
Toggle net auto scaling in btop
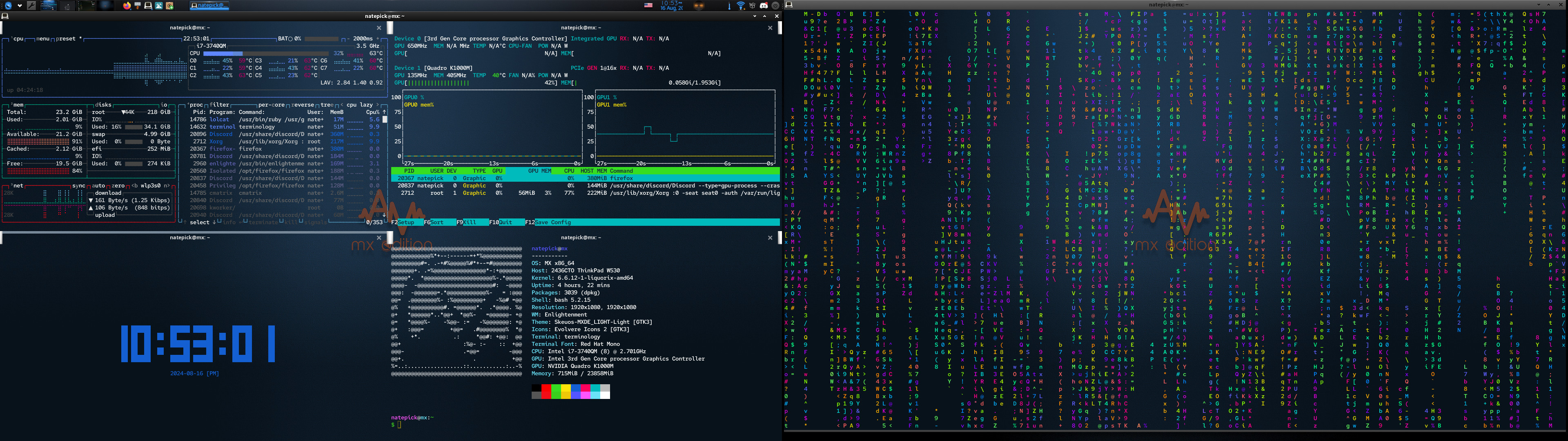click(x=98, y=186)
